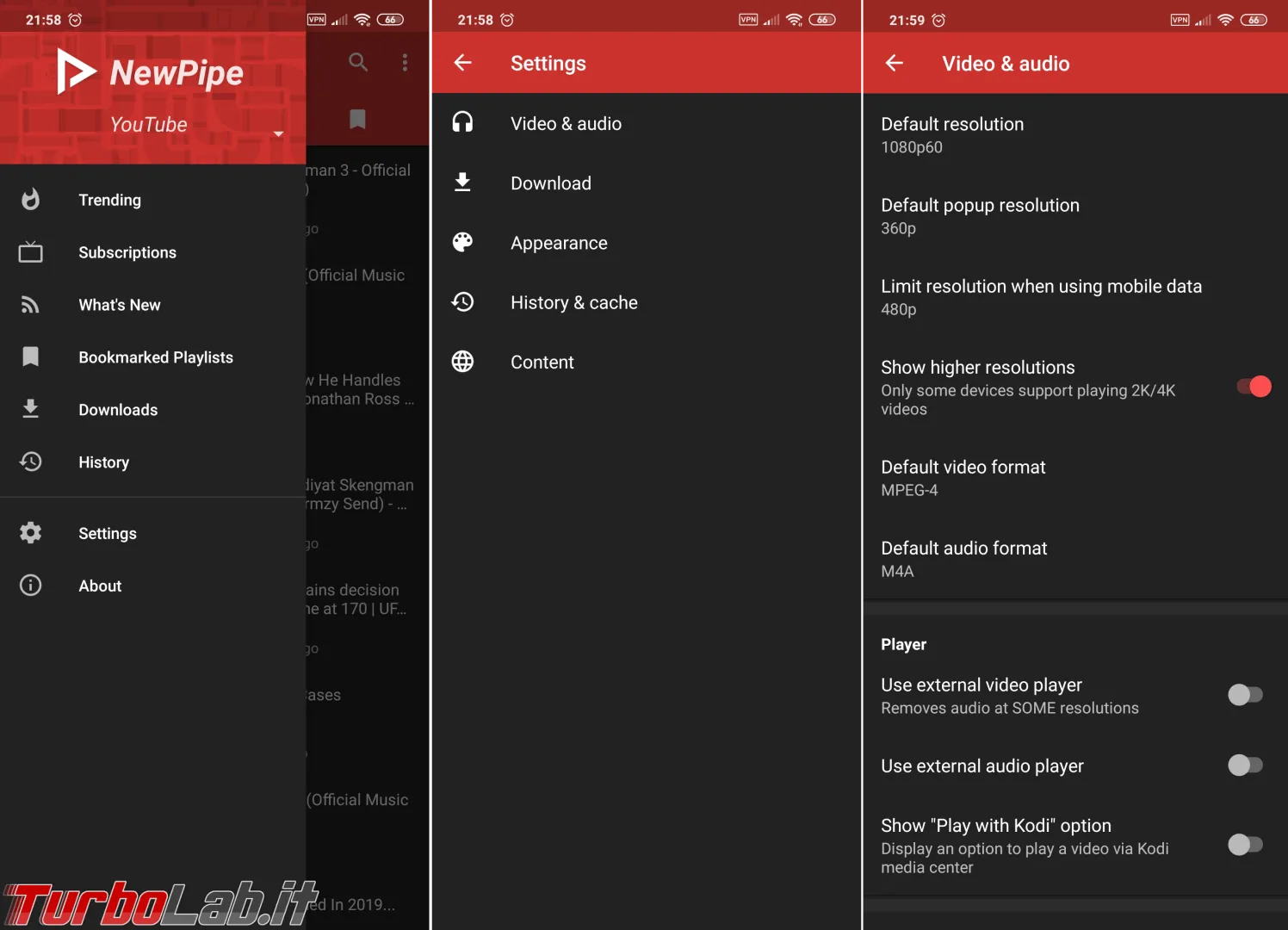Tap the What's New feed icon

click(30, 305)
